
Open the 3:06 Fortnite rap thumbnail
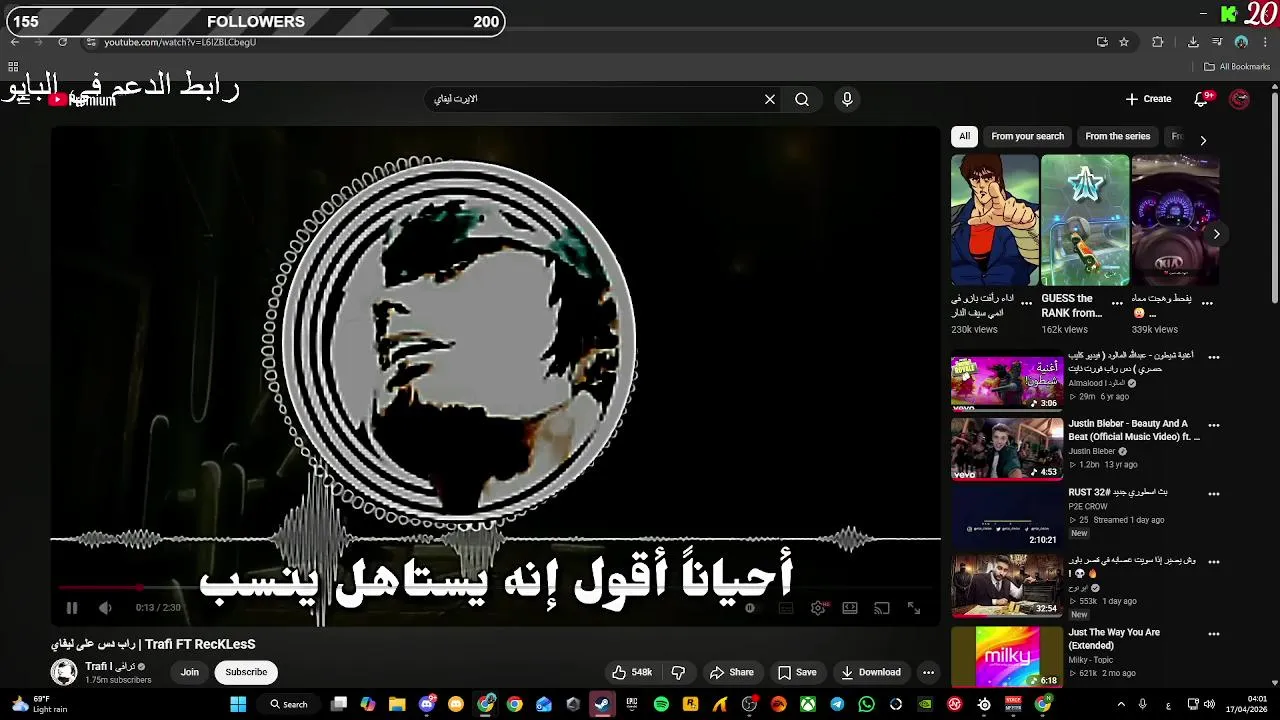pyautogui.click(x=1007, y=382)
